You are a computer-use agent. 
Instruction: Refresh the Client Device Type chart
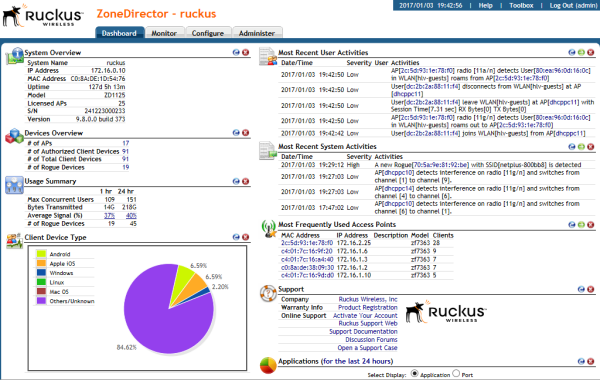coord(236,237)
